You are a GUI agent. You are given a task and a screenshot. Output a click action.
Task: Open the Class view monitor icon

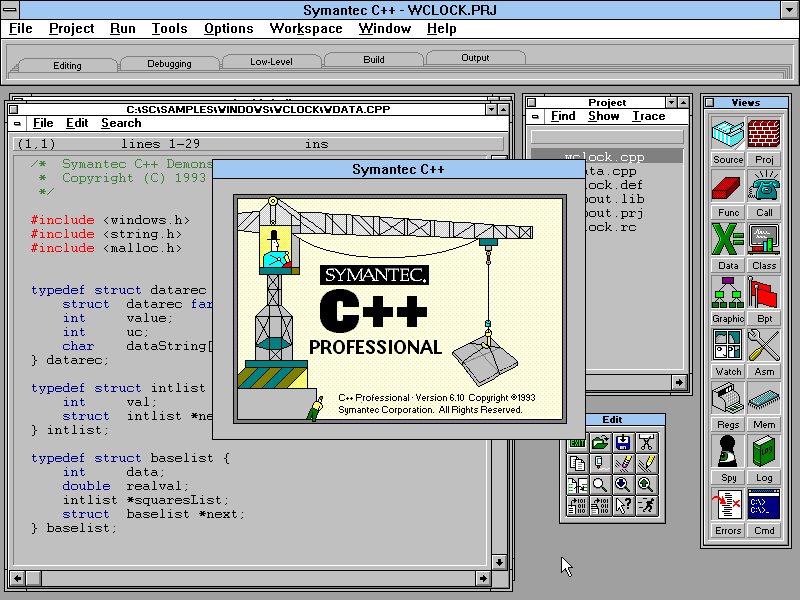pyautogui.click(x=764, y=240)
